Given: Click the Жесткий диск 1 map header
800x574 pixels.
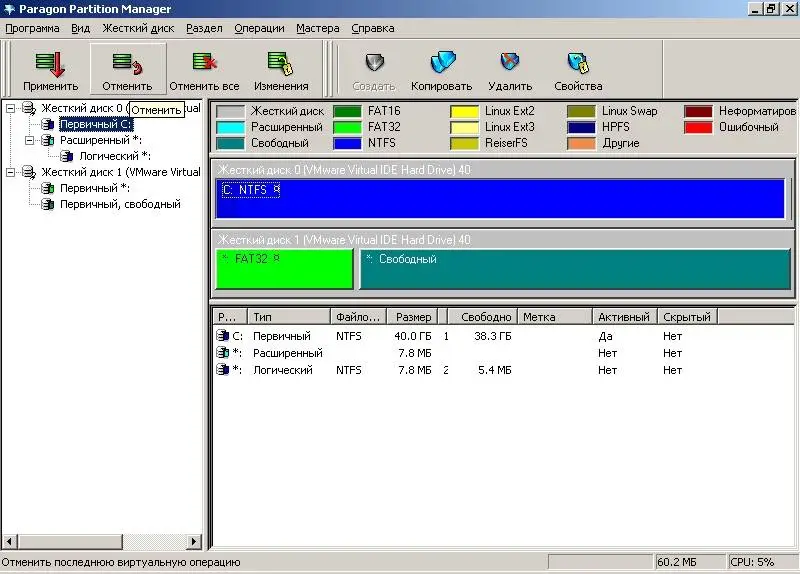Looking at the screenshot, I should pos(344,240).
